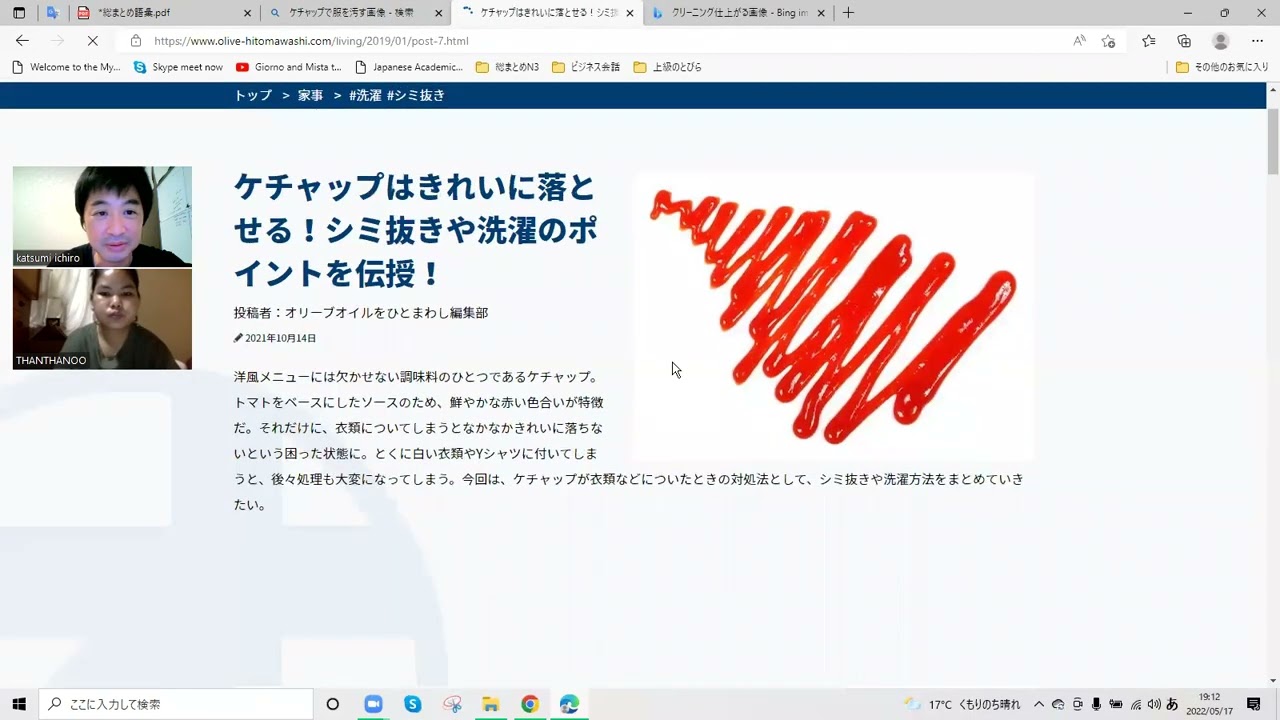1280x720 pixels.
Task: Open the Wi-Fi network tray icon
Action: pos(1135,704)
